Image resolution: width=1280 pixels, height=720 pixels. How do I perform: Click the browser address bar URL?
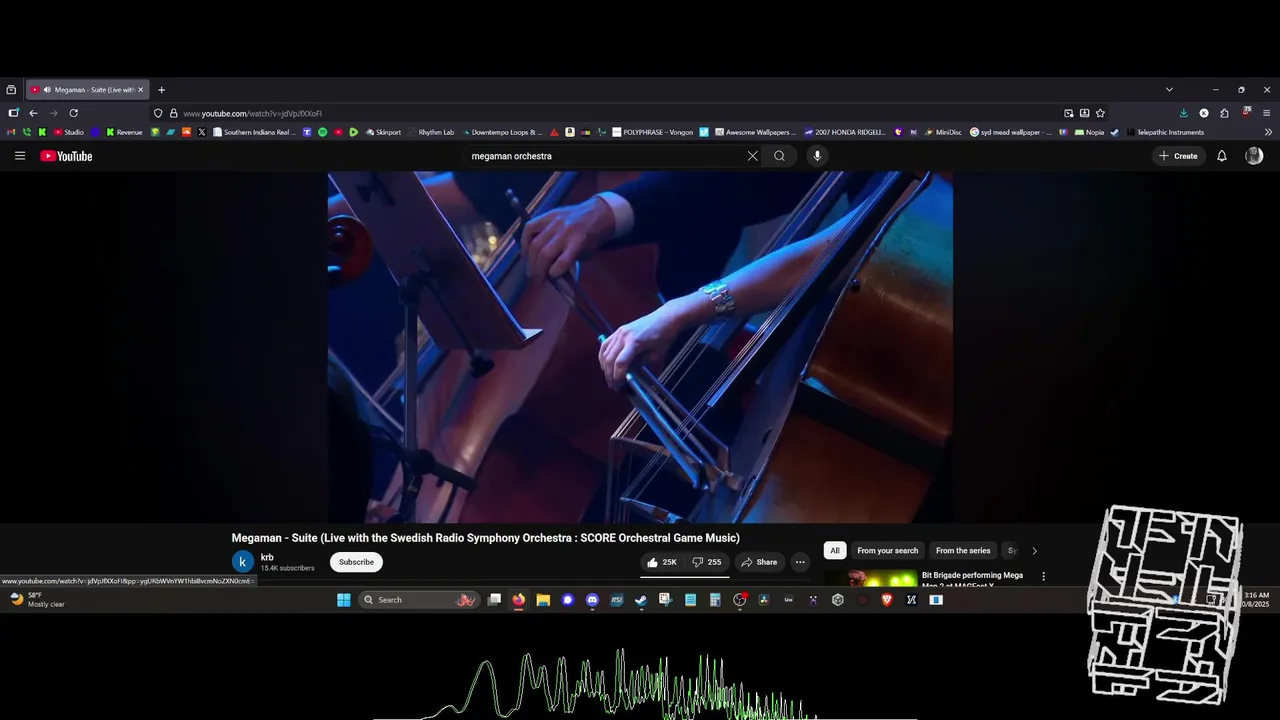(252, 113)
